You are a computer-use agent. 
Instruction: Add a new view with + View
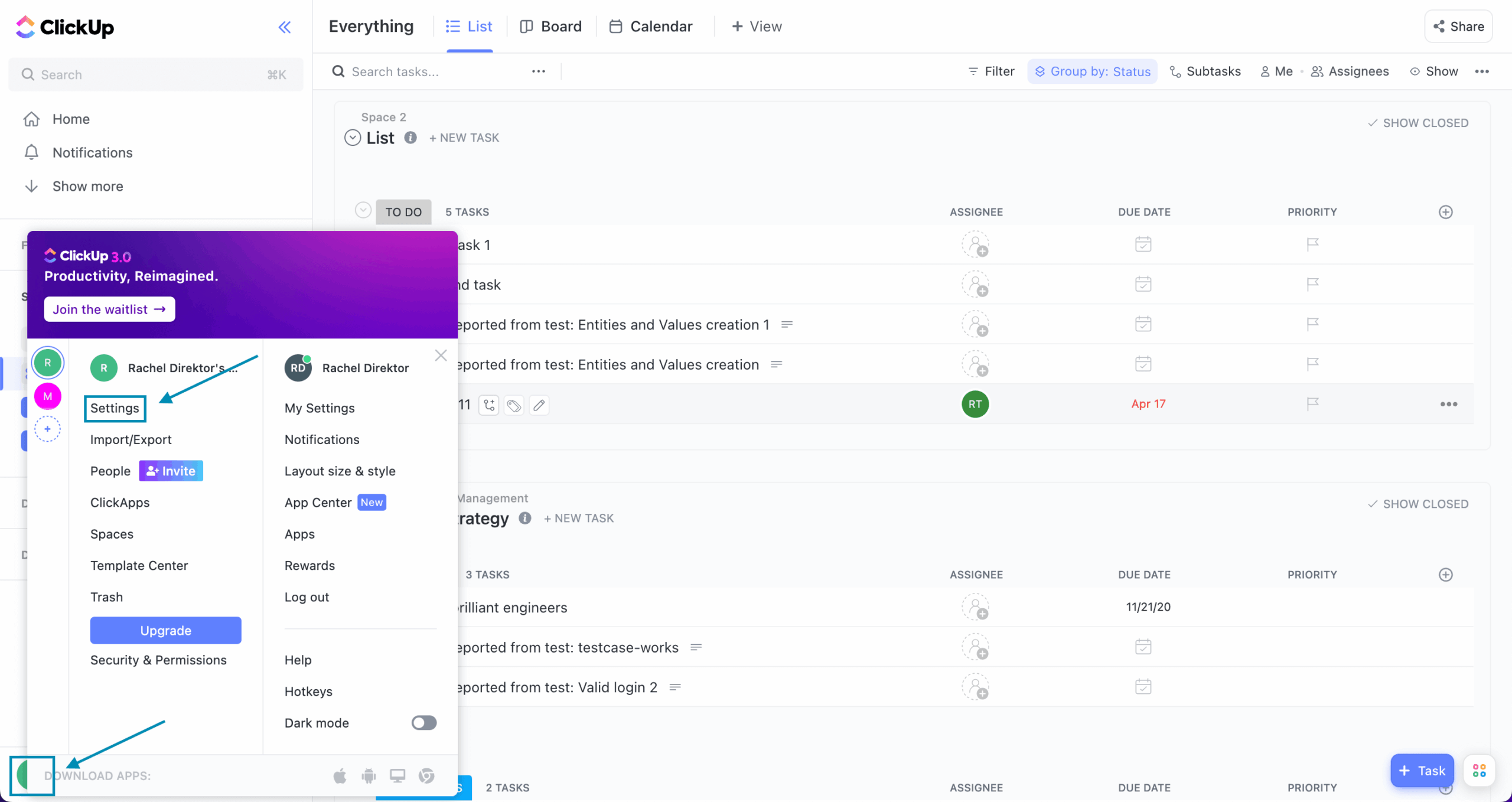pos(757,27)
